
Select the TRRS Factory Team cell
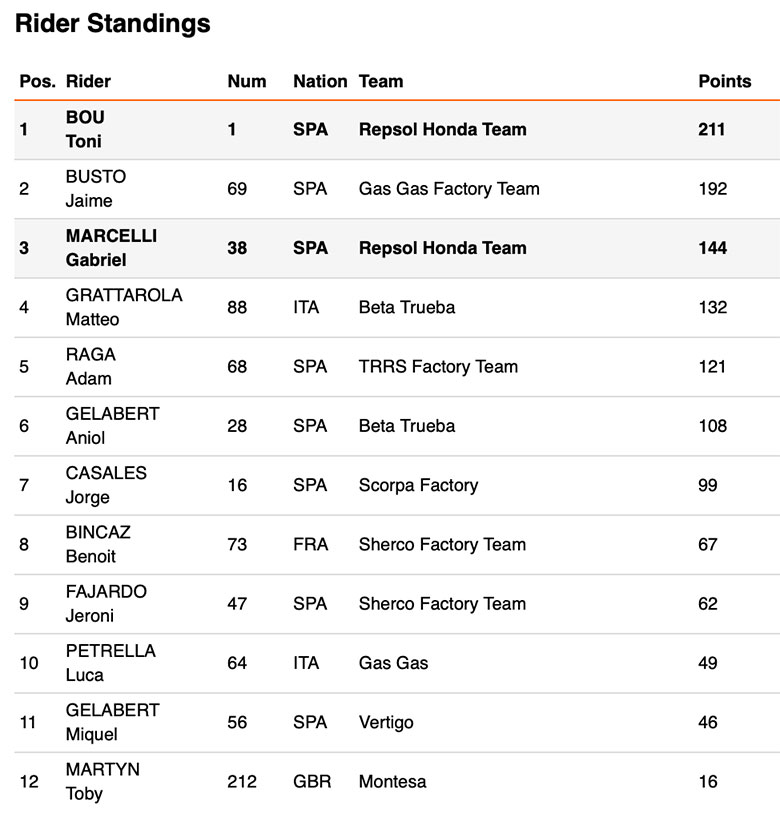point(438,366)
